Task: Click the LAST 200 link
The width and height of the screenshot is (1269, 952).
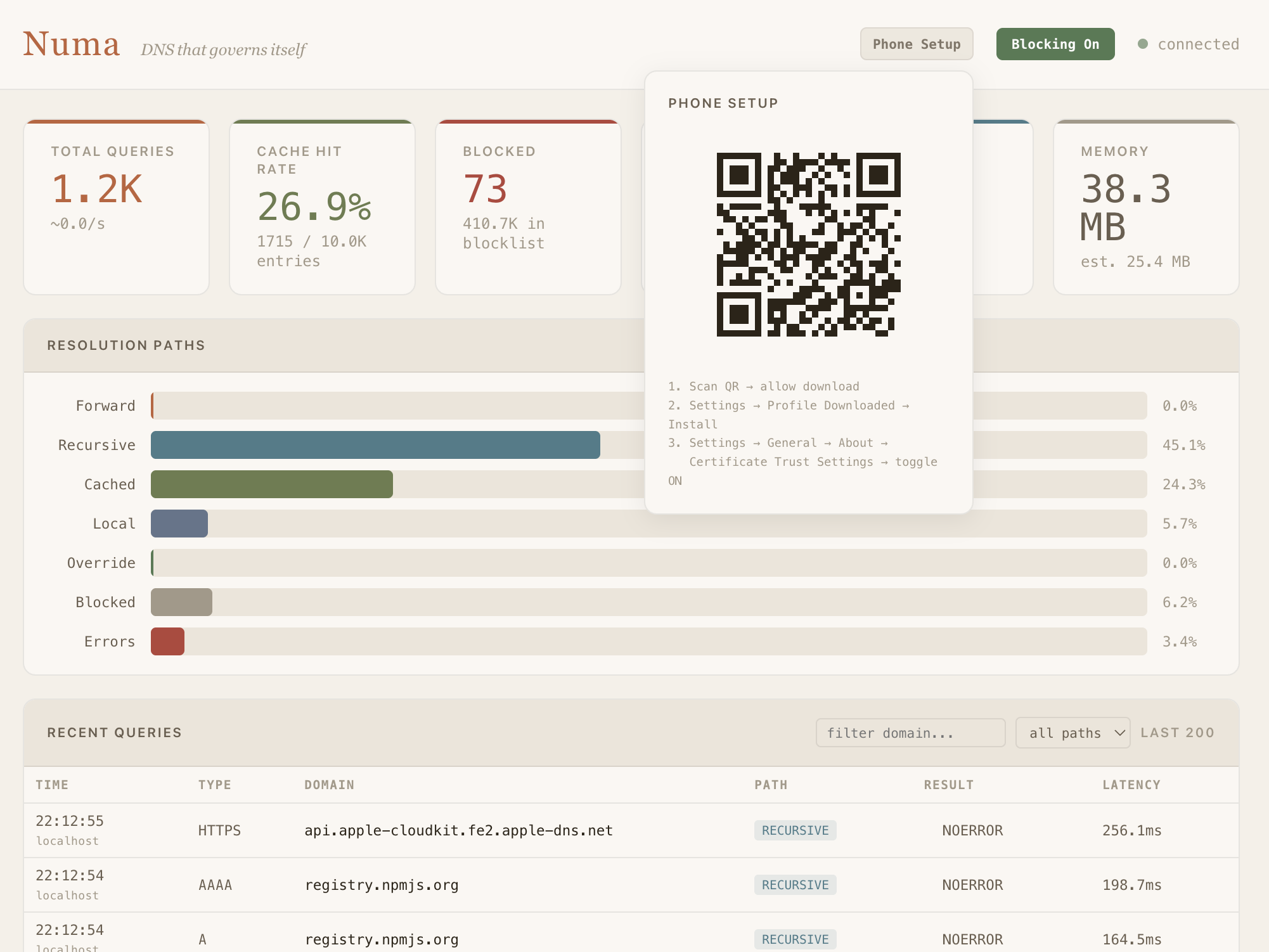Action: [1177, 733]
